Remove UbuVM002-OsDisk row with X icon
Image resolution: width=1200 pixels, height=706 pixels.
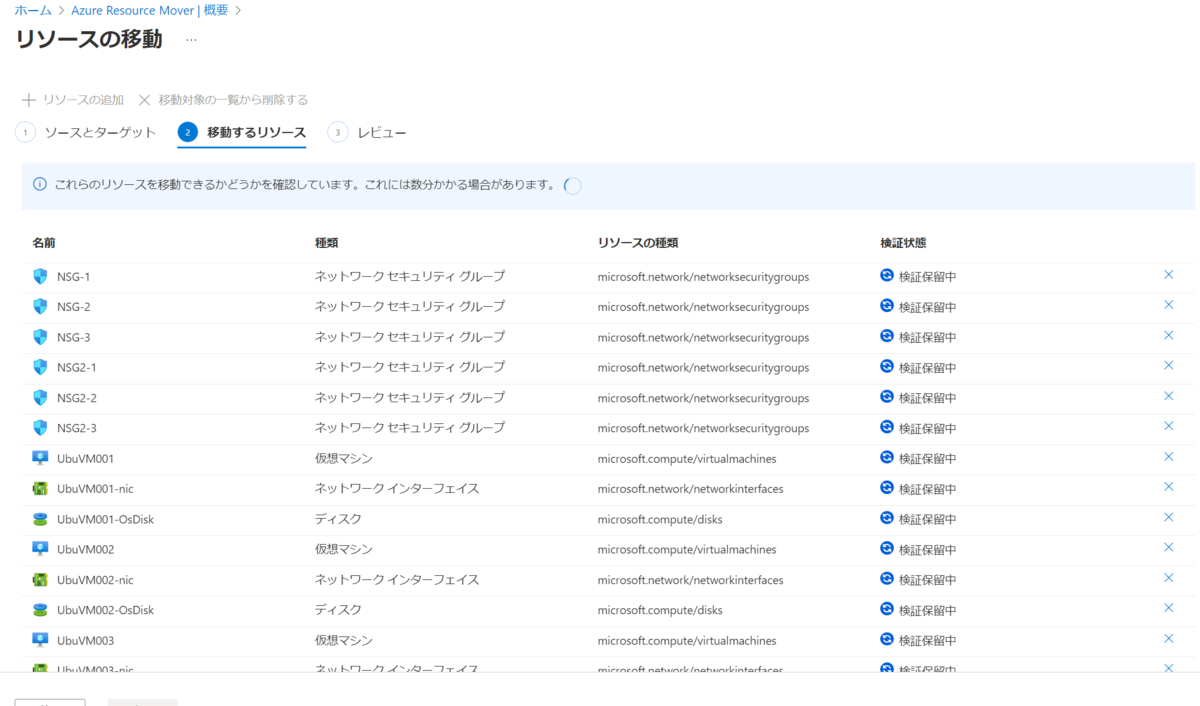(x=1168, y=608)
